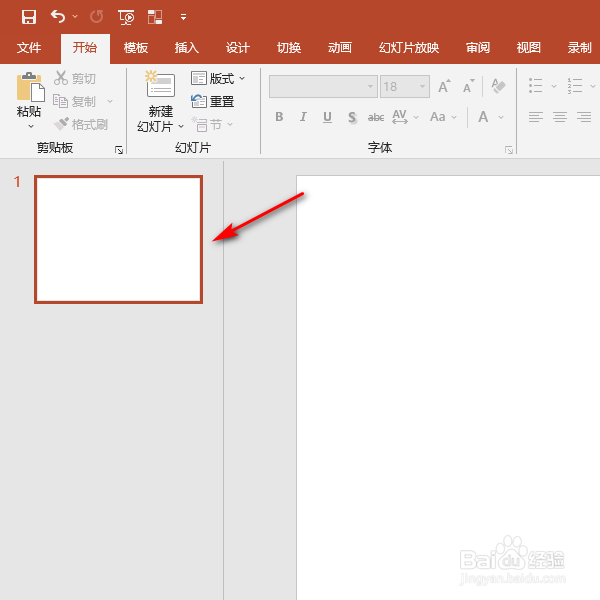Toggle underline formatting
The height and width of the screenshot is (600, 600).
tap(327, 117)
